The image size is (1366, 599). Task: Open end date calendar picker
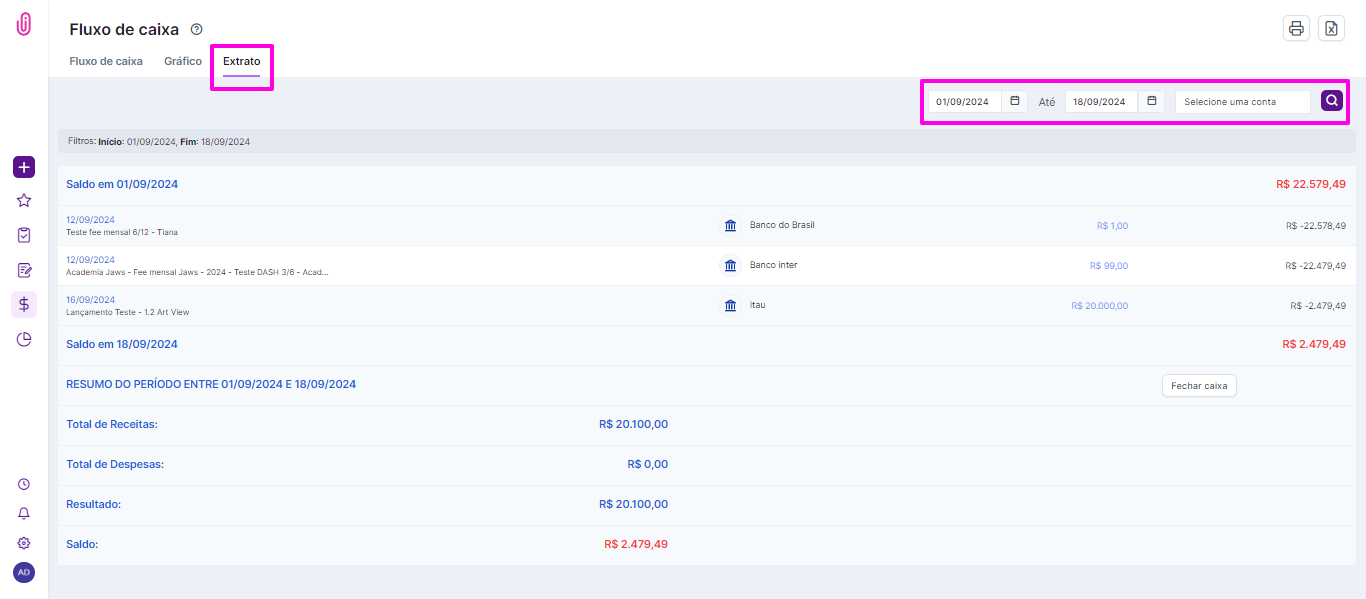1152,101
